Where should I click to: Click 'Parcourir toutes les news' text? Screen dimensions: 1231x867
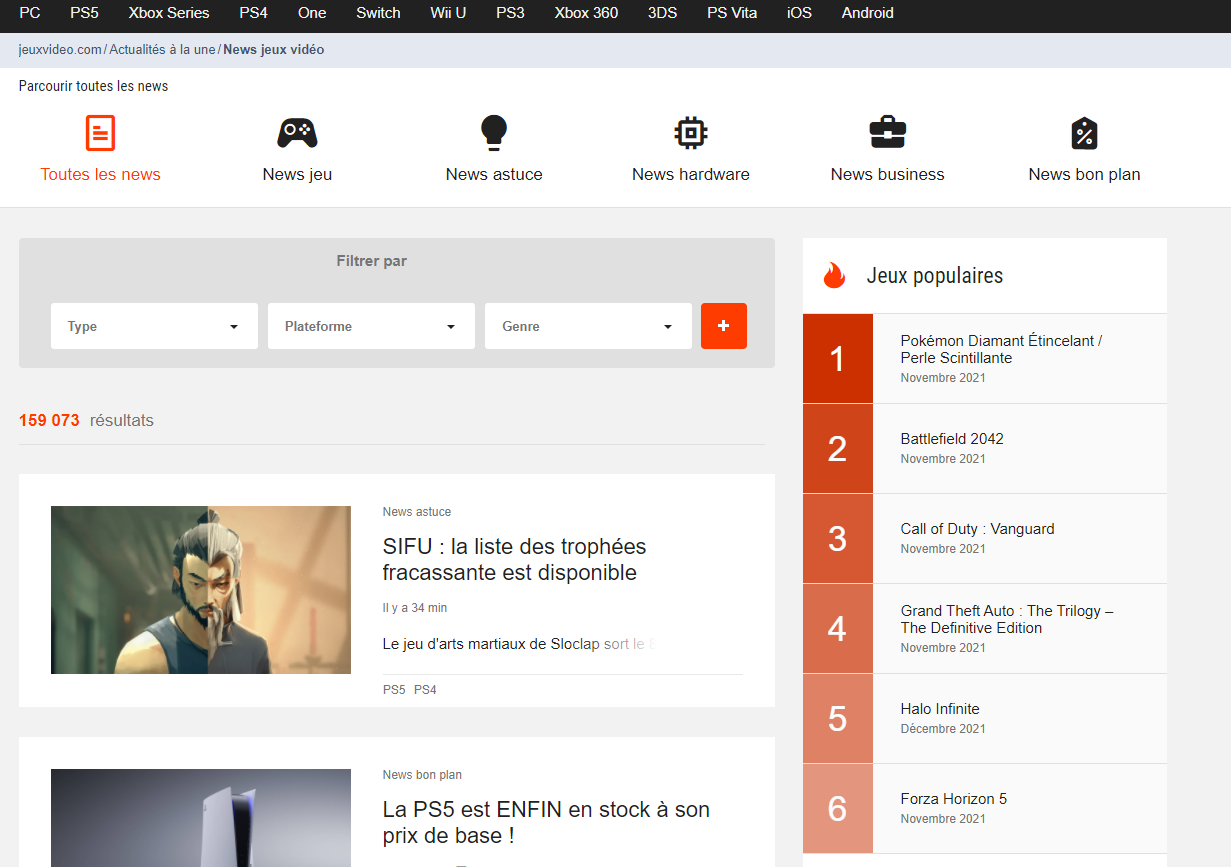(x=93, y=86)
